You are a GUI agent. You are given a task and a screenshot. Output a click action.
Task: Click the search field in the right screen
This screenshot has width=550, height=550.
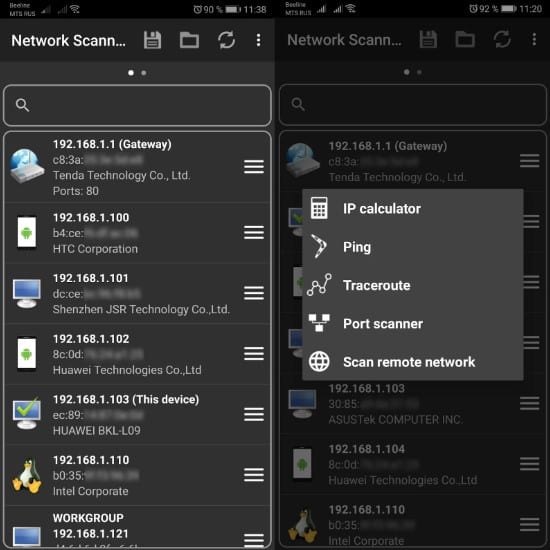[x=413, y=104]
